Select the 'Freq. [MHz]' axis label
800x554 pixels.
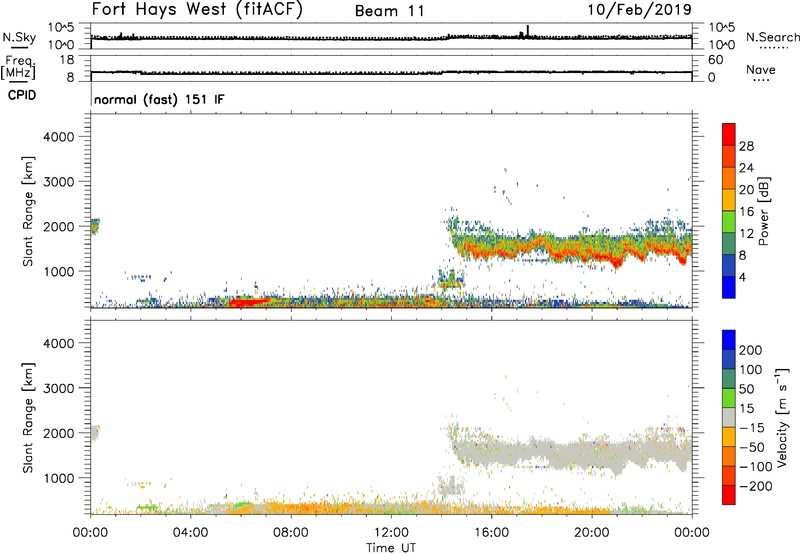click(x=18, y=68)
